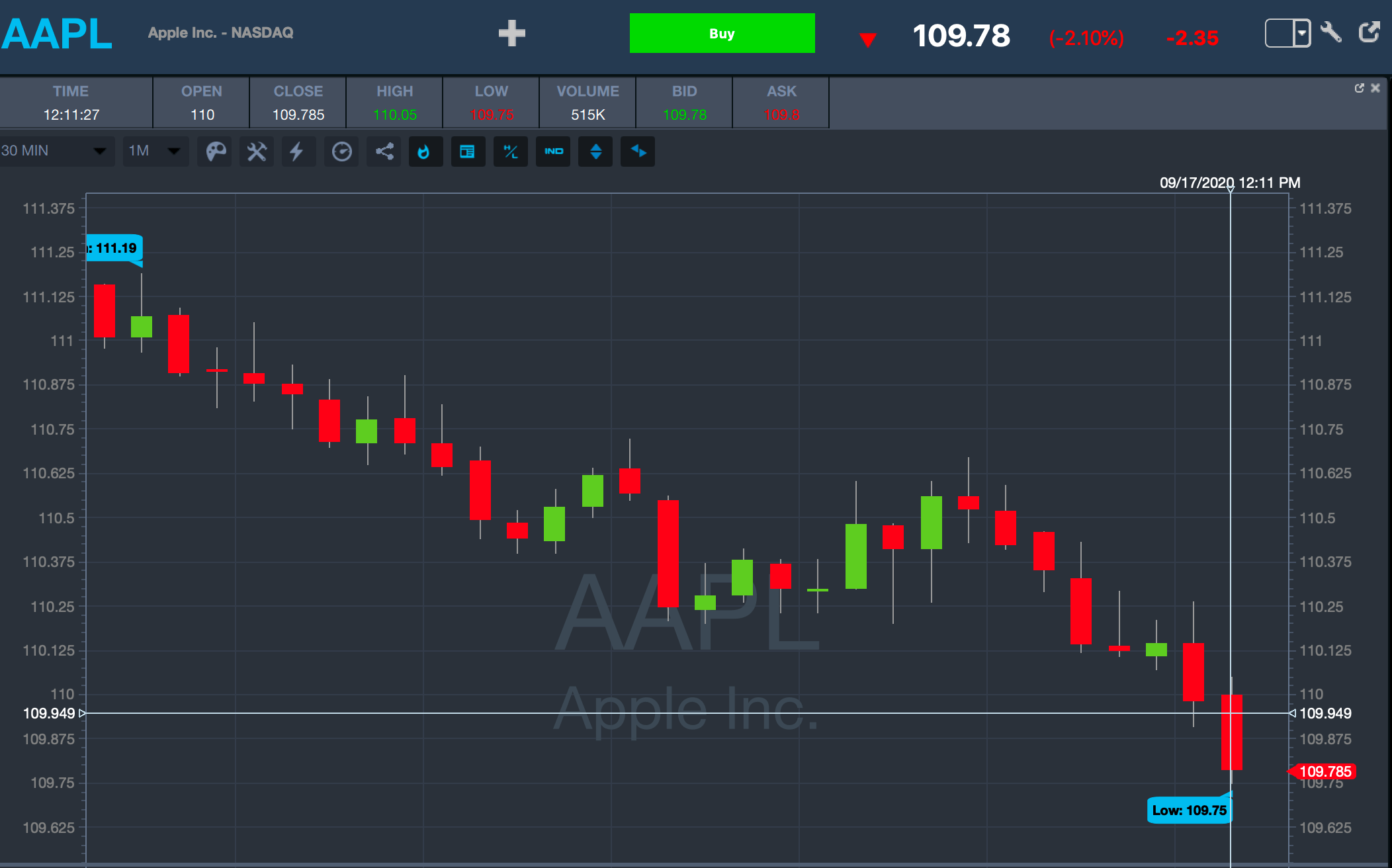Toggle the High/Low labels icon
This screenshot has height=868, width=1392.
tap(510, 152)
